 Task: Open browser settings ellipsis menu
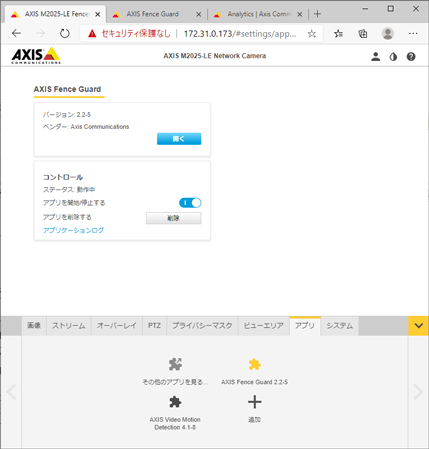(413, 33)
